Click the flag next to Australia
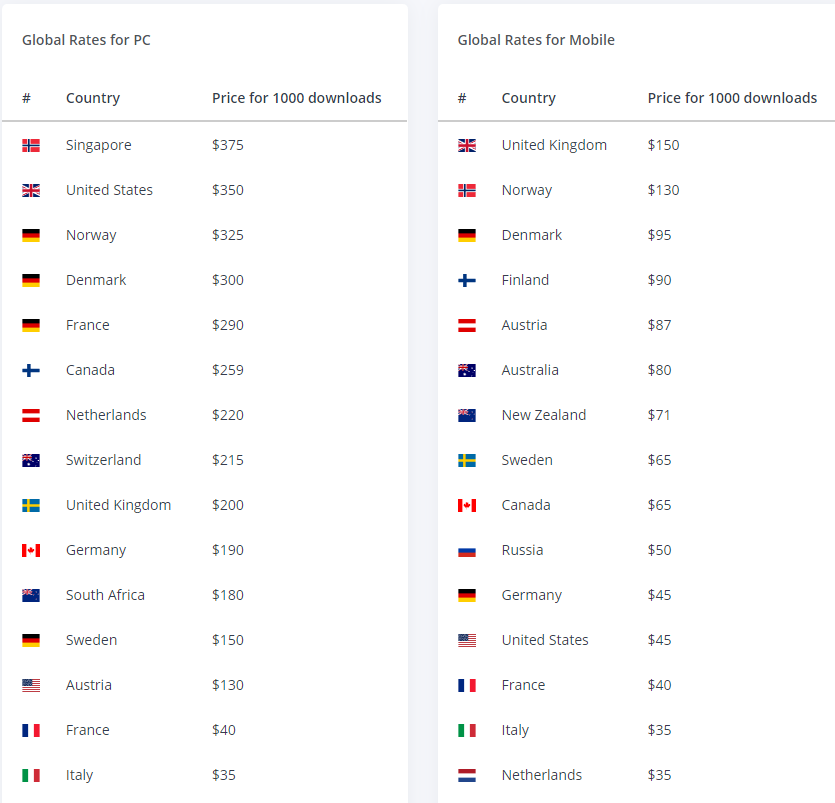835x803 pixels. [x=467, y=370]
